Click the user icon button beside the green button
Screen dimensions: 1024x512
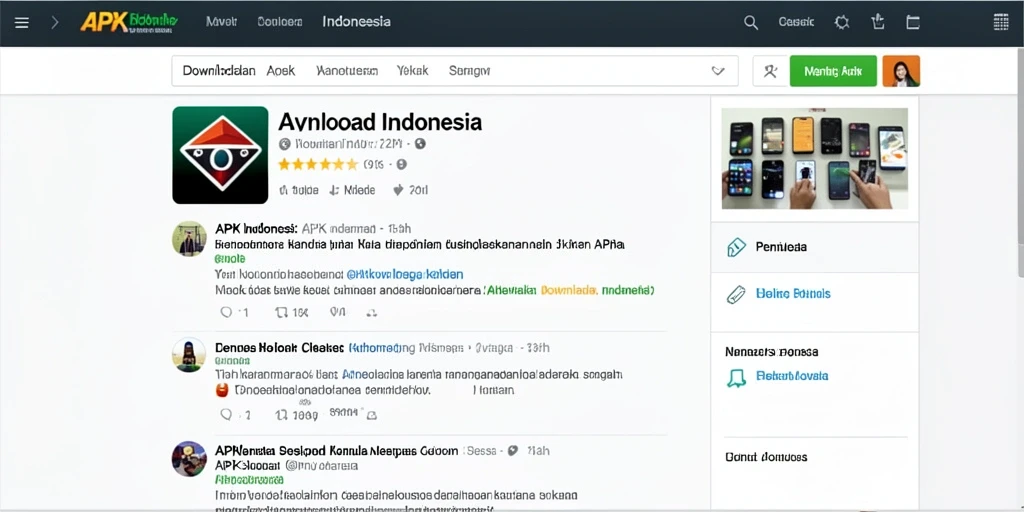pos(770,71)
